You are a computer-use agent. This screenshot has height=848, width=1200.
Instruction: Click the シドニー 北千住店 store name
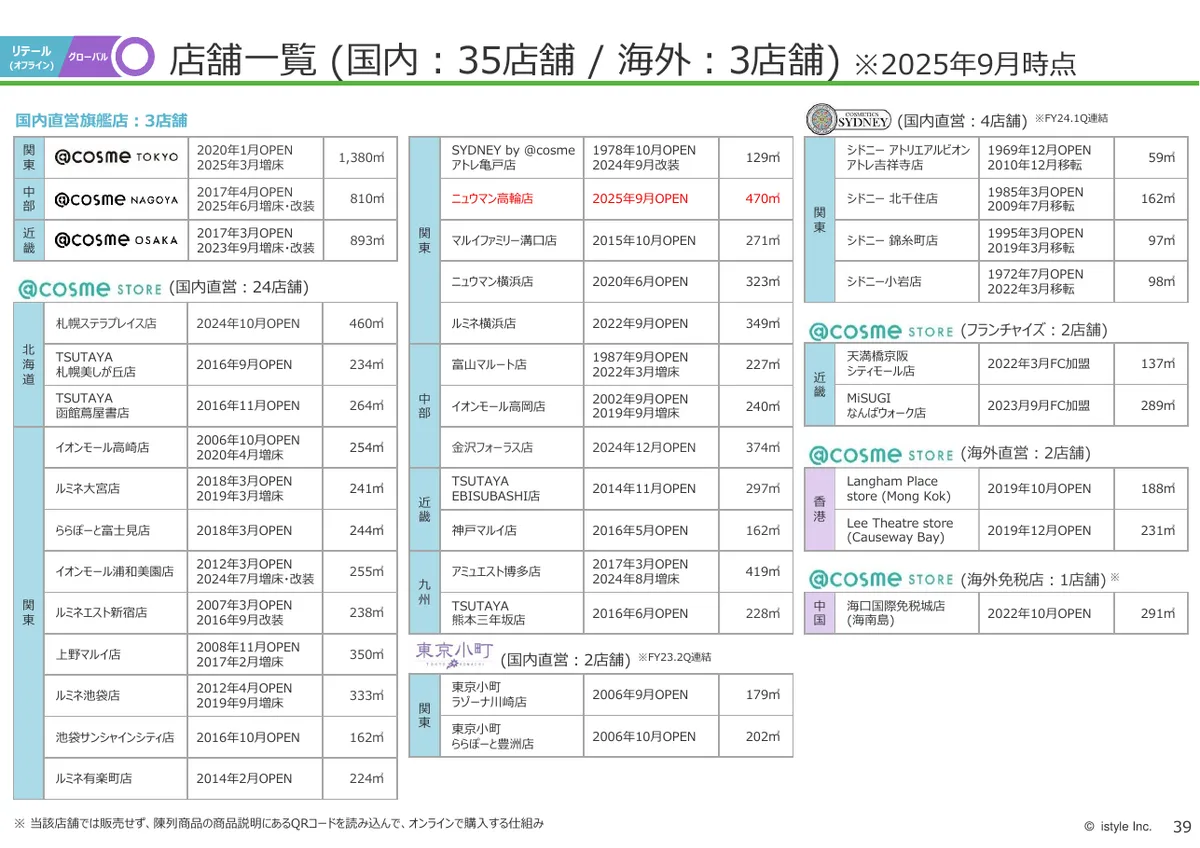(892, 199)
